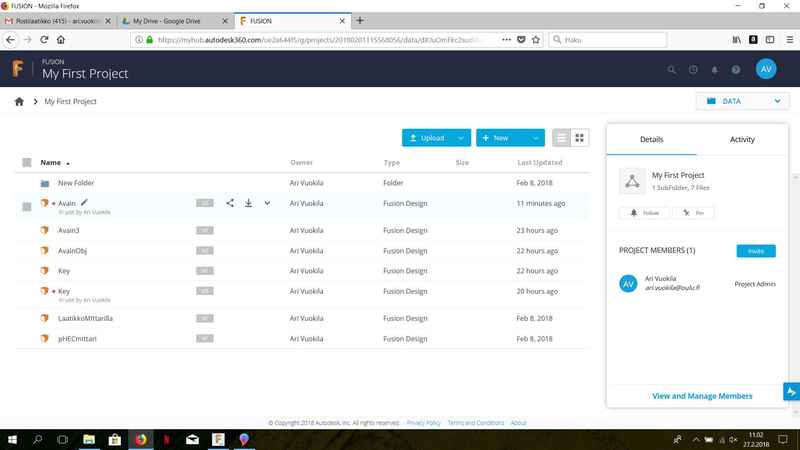Click the Invite members button
The width and height of the screenshot is (800, 450).
(756, 251)
